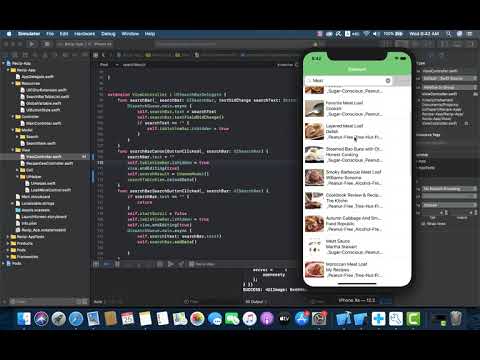Click the simulator search field containing Meat
The image size is (480, 360).
(349, 81)
